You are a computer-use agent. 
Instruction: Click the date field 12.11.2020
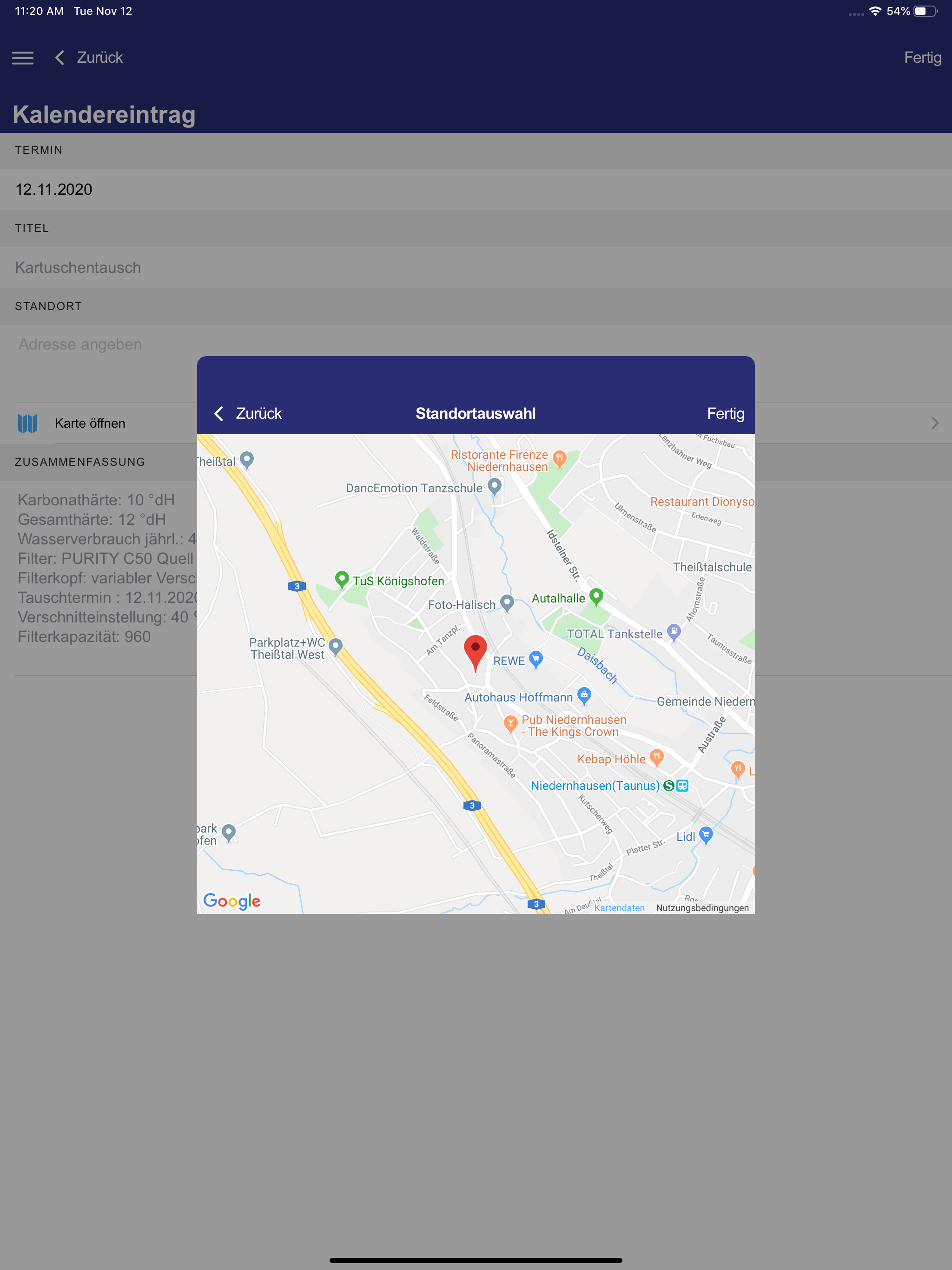(x=476, y=190)
